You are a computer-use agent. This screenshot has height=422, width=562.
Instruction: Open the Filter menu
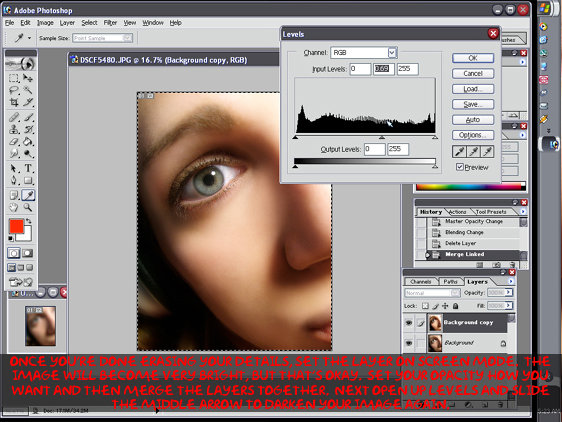[110, 23]
